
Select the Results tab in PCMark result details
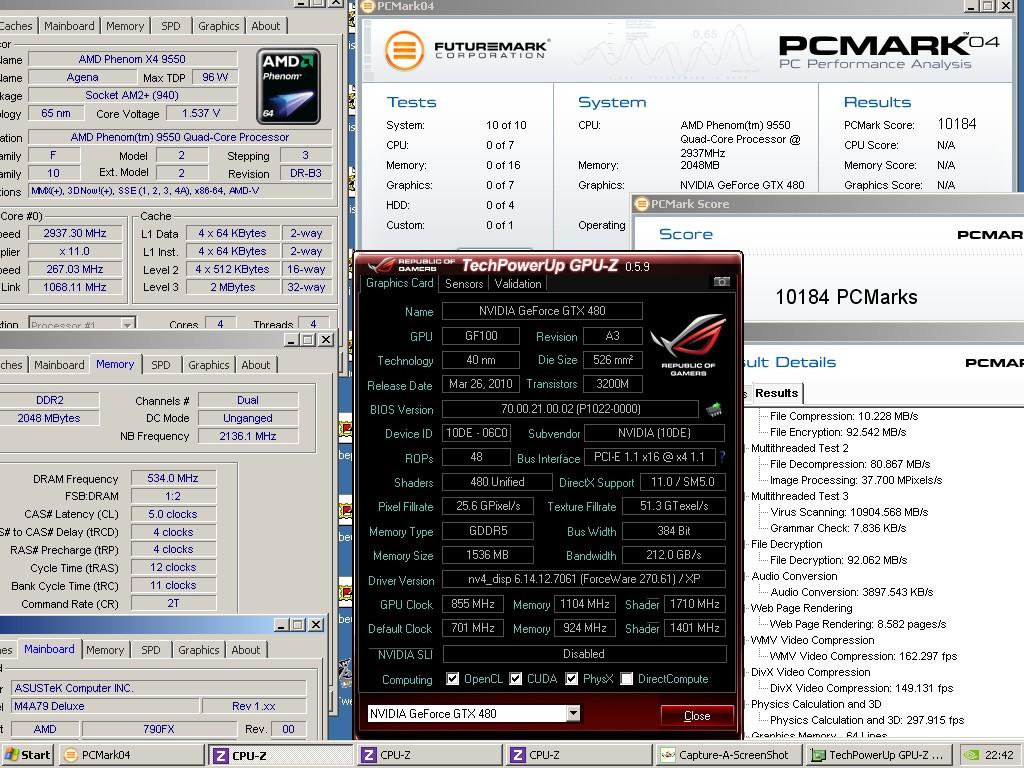pyautogui.click(x=776, y=393)
